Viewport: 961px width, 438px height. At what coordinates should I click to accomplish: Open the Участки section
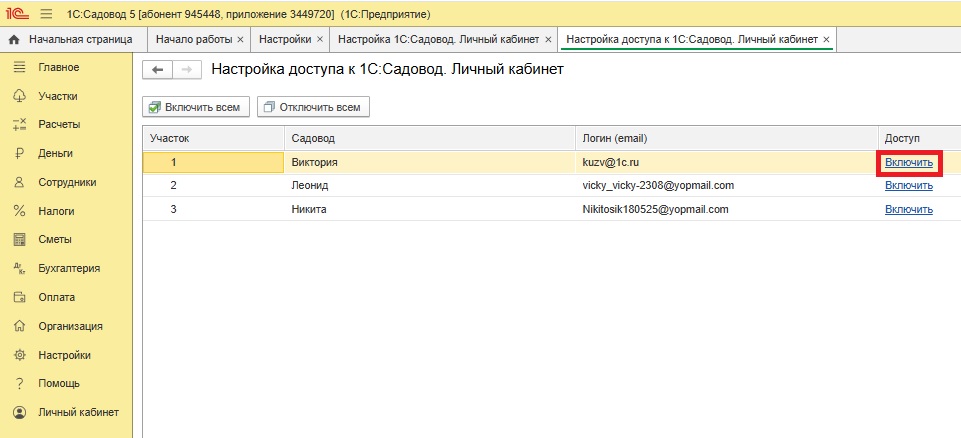[x=58, y=96]
